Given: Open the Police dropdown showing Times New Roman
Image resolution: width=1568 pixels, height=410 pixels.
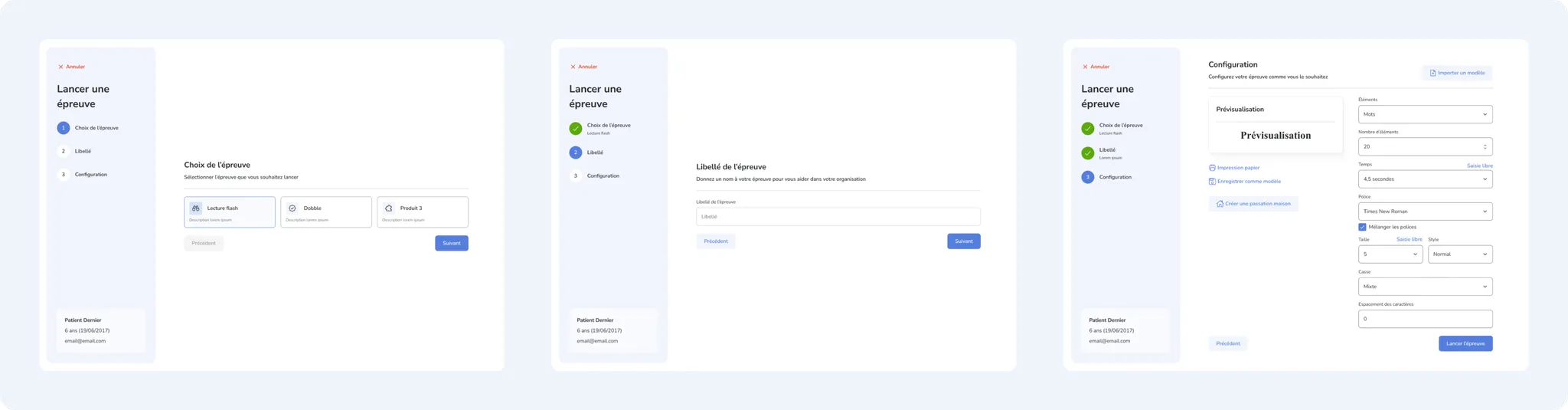Looking at the screenshot, I should pyautogui.click(x=1426, y=212).
